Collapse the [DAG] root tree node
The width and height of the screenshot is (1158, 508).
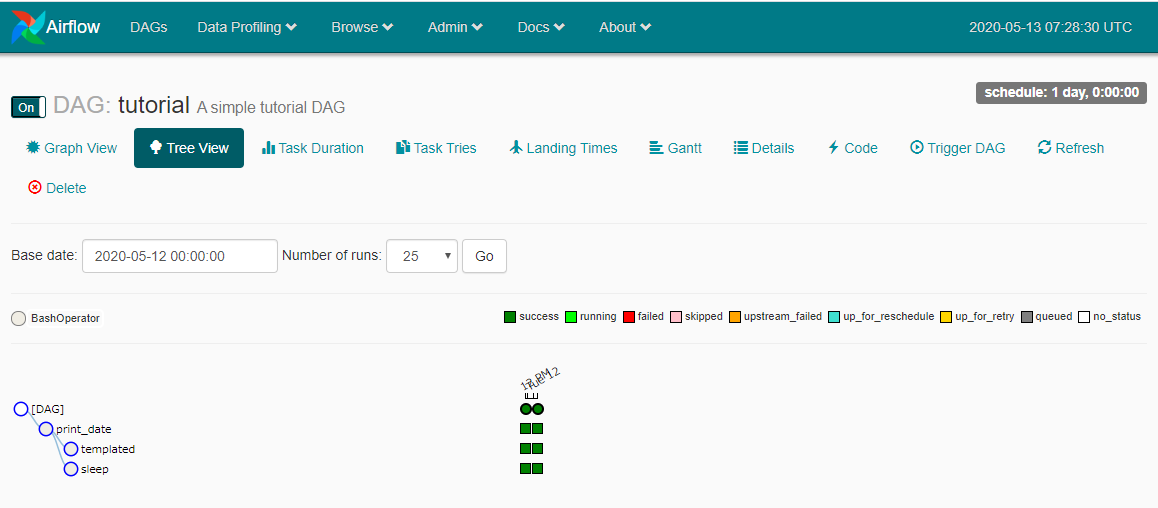tap(21, 409)
